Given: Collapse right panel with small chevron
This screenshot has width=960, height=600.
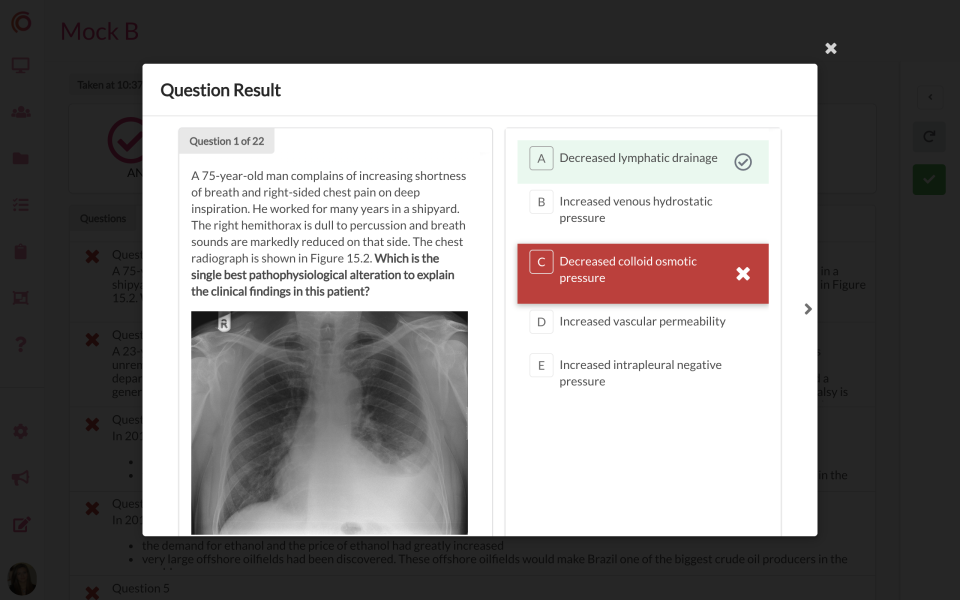Looking at the screenshot, I should (x=930, y=97).
